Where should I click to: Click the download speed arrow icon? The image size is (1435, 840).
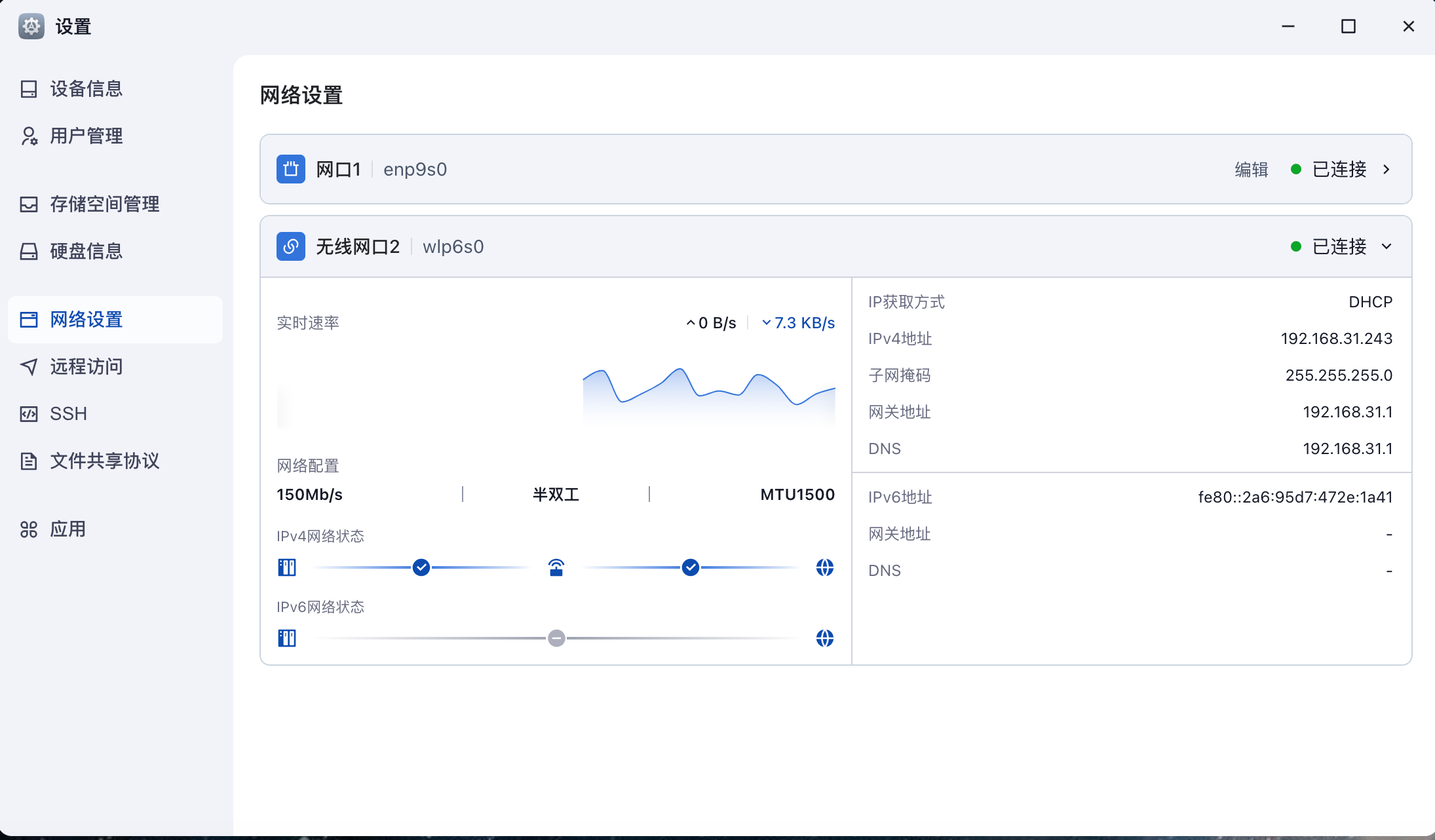767,323
